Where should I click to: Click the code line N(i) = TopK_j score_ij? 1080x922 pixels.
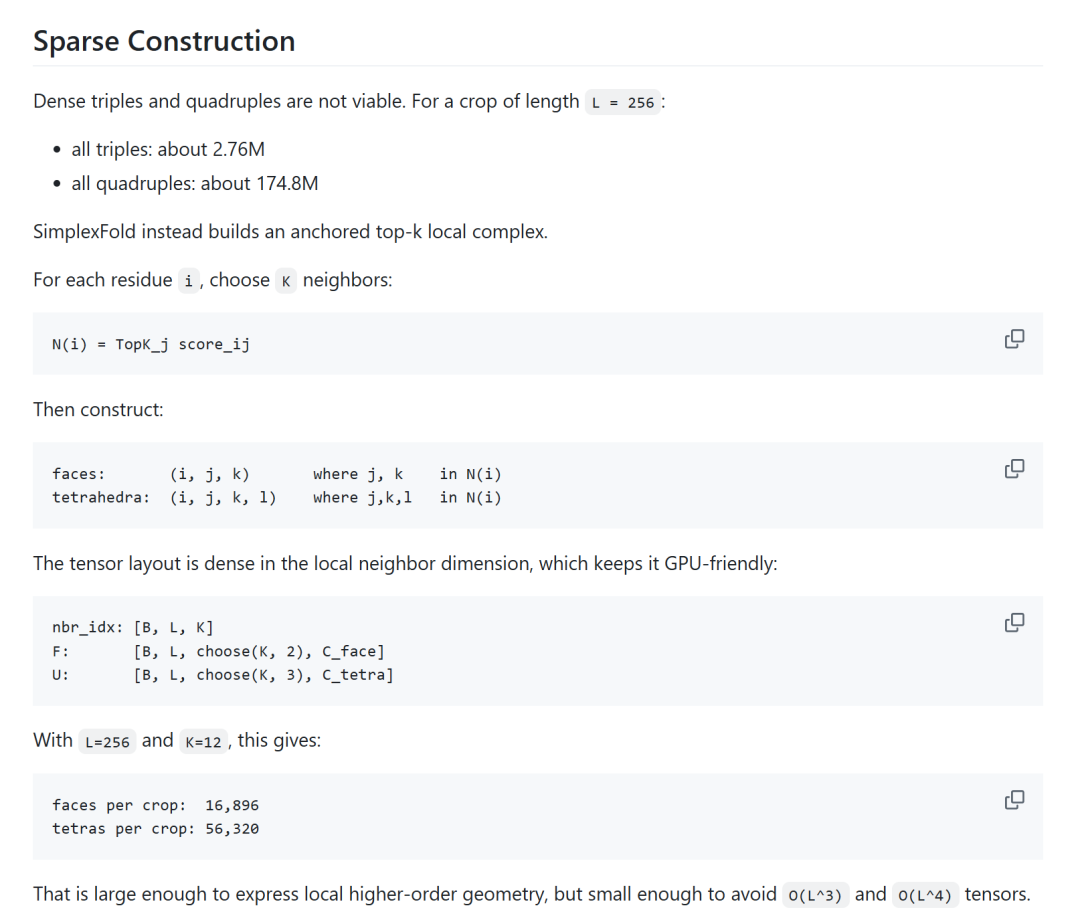click(151, 344)
